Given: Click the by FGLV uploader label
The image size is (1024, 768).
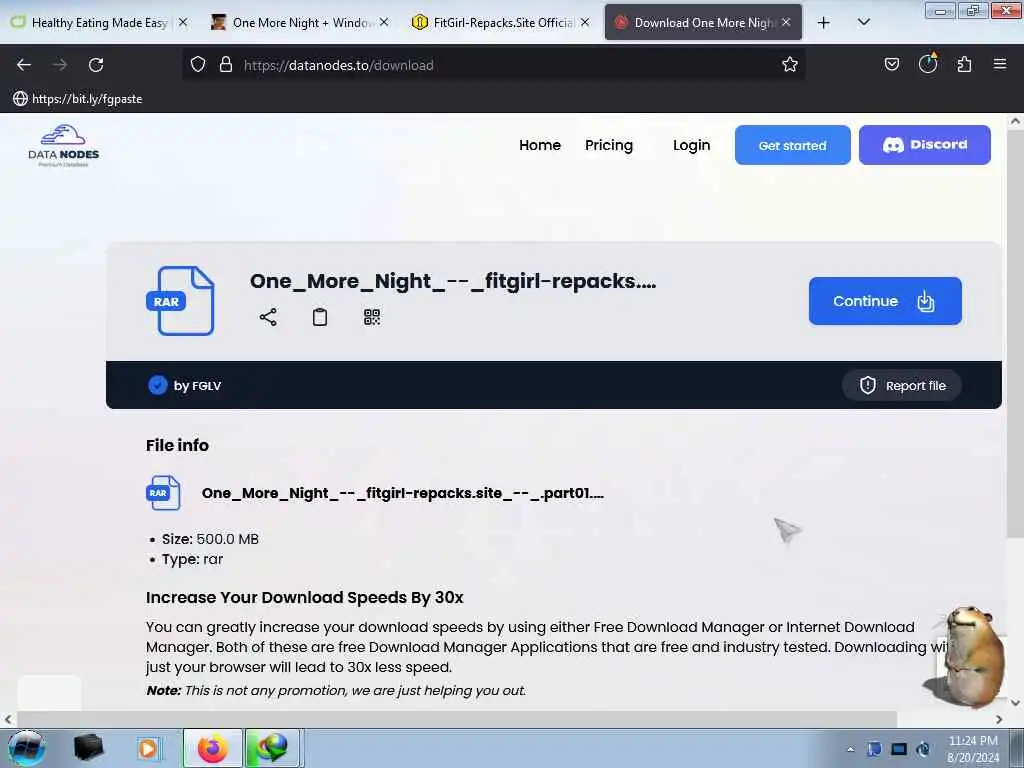Looking at the screenshot, I should (x=197, y=386).
